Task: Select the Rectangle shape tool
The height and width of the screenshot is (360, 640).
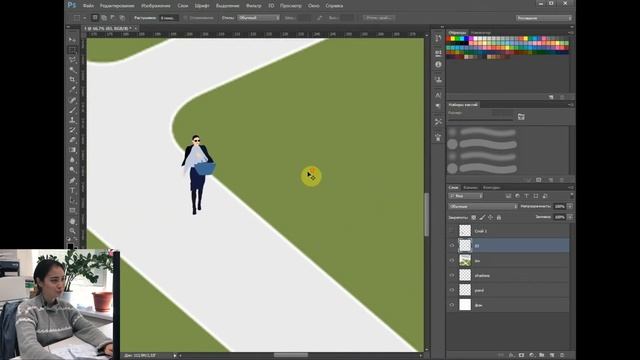Action: (73, 210)
